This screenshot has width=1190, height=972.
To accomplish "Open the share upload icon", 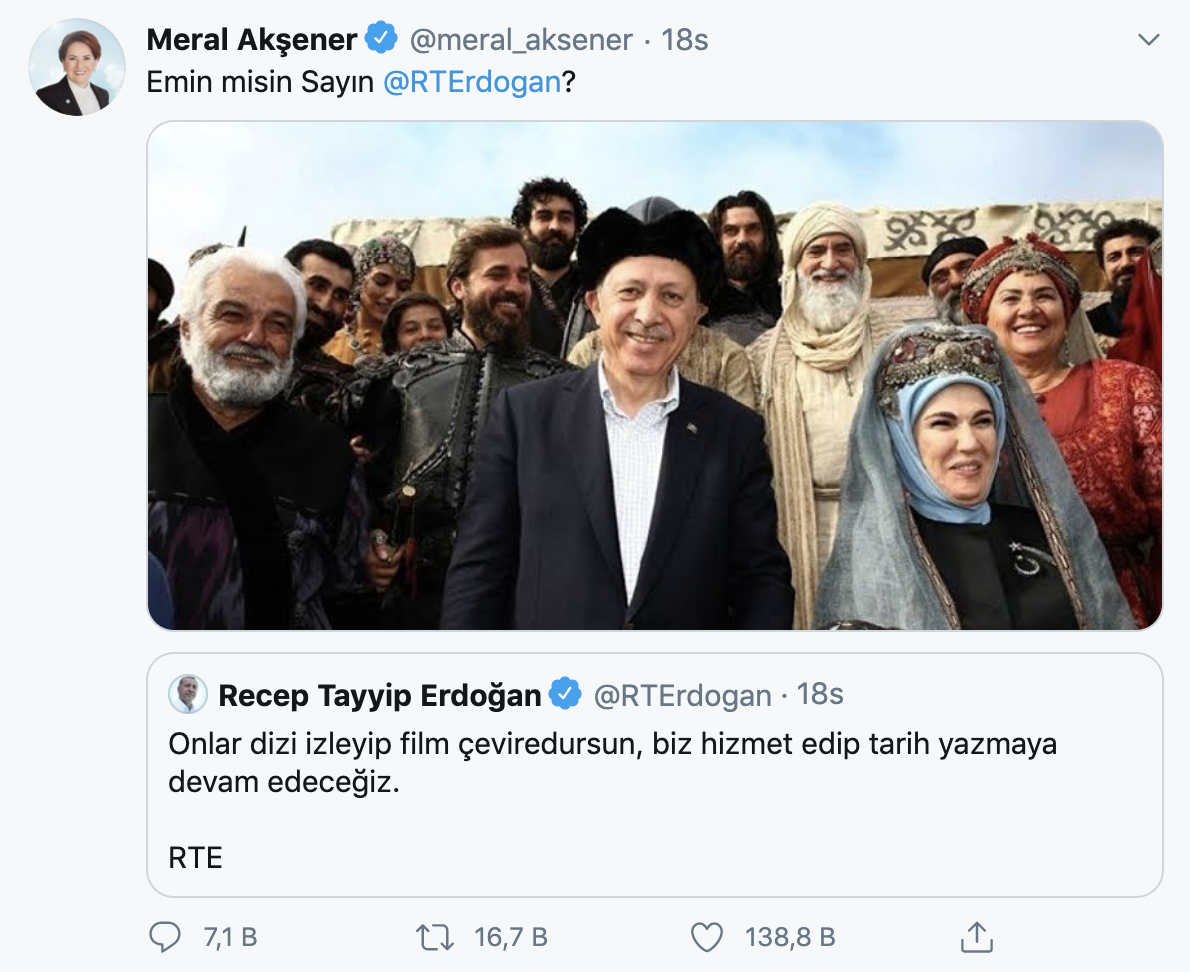I will (977, 937).
